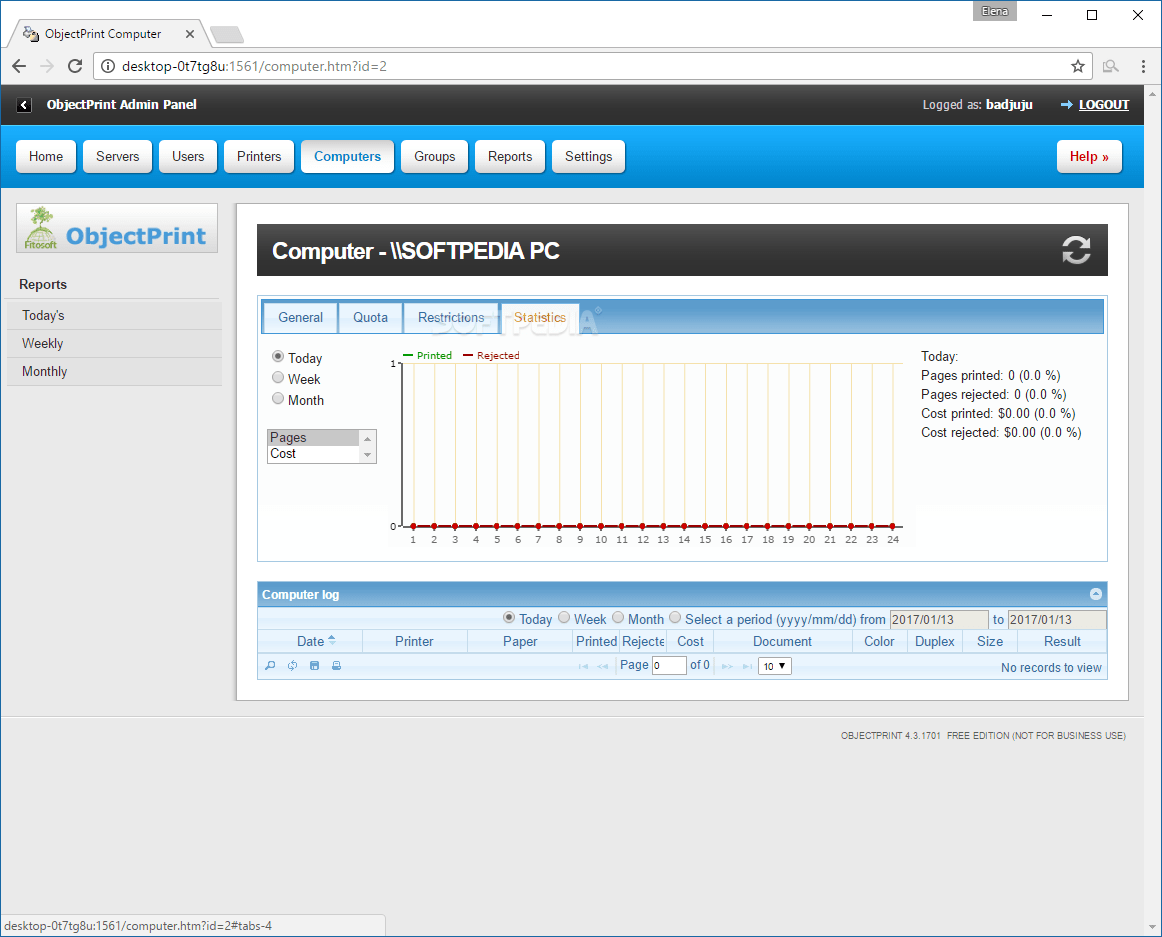1162x937 pixels.
Task: Open the Chrome three-dot menu
Action: pos(1143,66)
